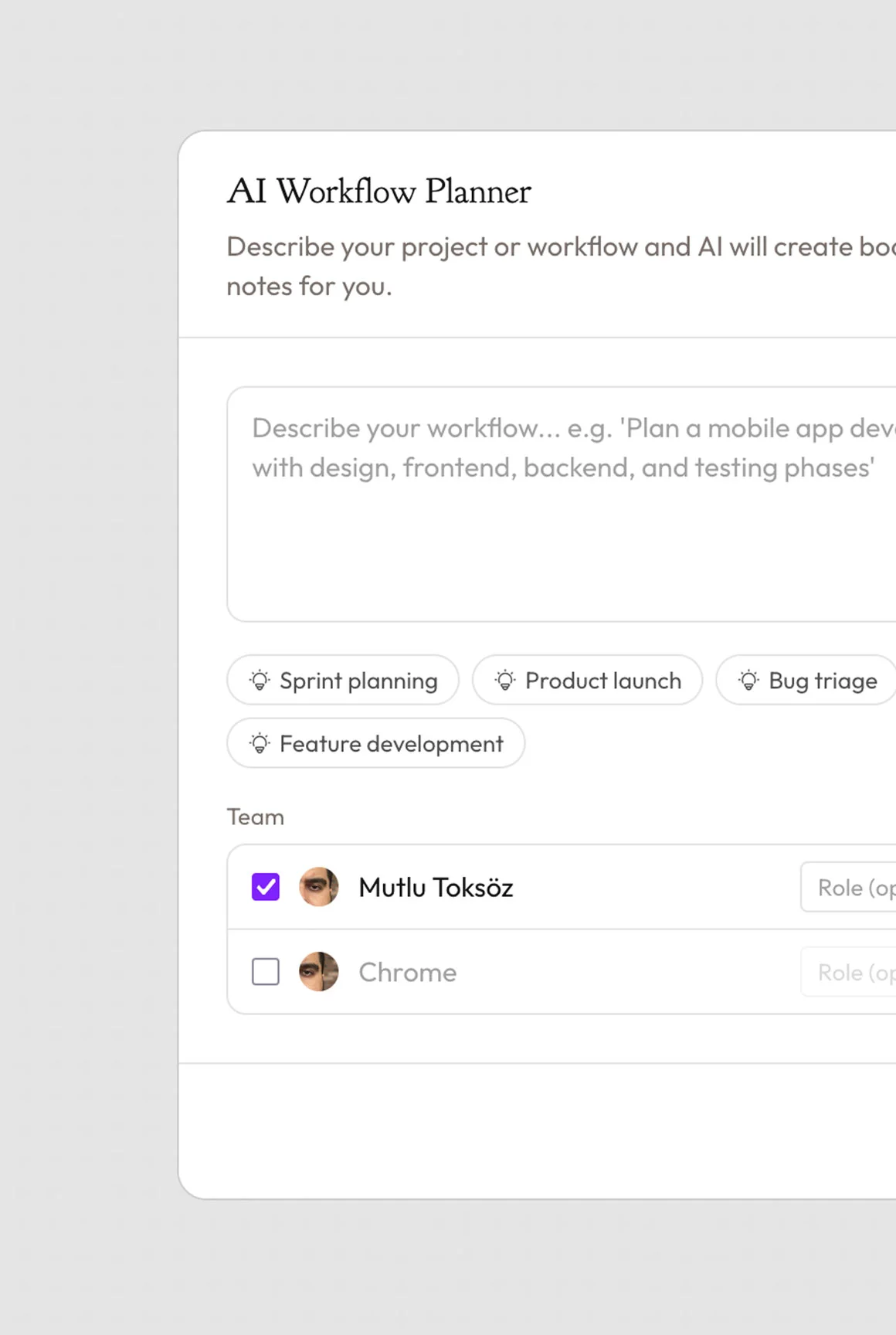The image size is (896, 1335).
Task: Click the Chrome member's avatar picture
Action: pyautogui.click(x=319, y=972)
